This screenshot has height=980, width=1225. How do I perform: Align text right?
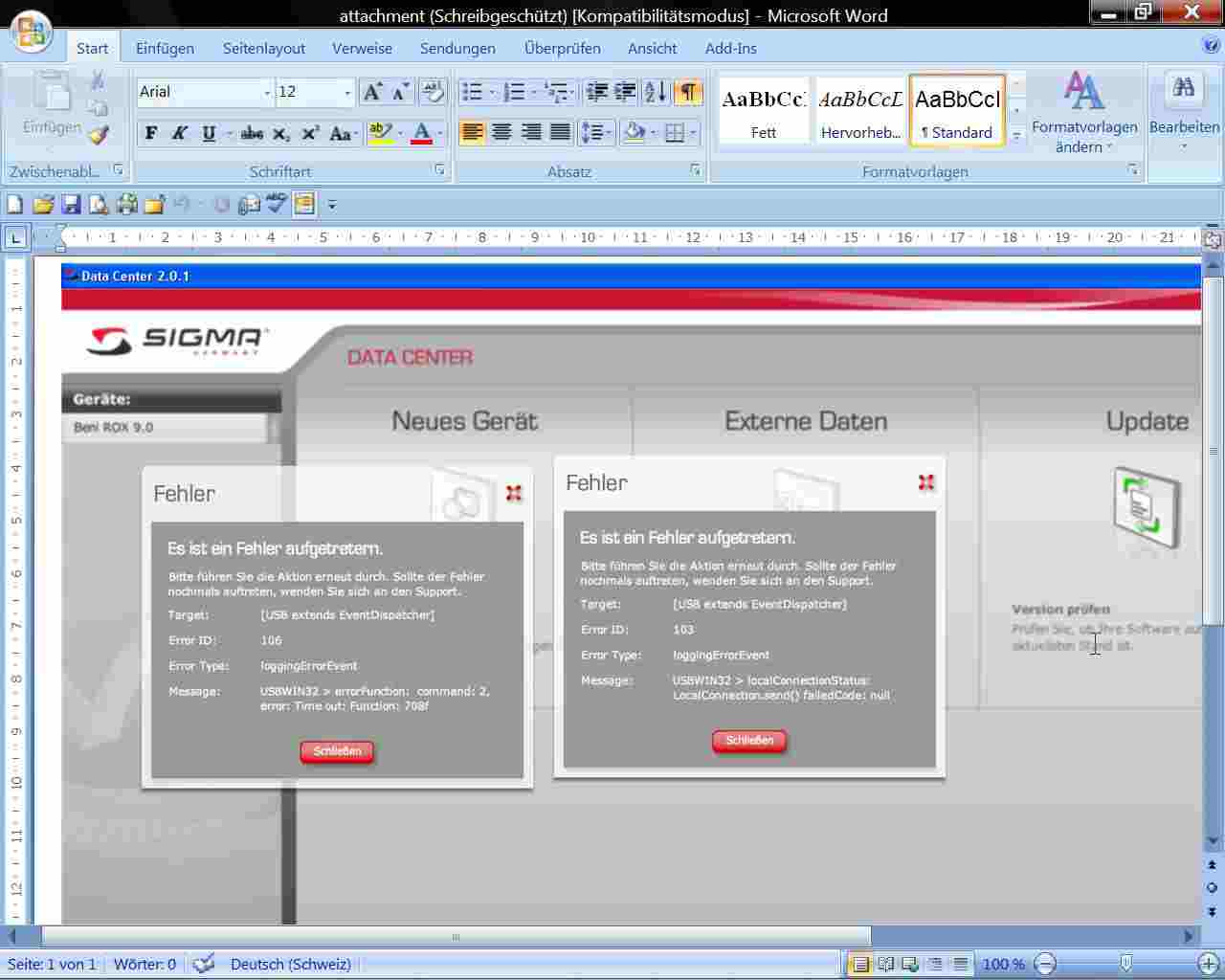(531, 132)
